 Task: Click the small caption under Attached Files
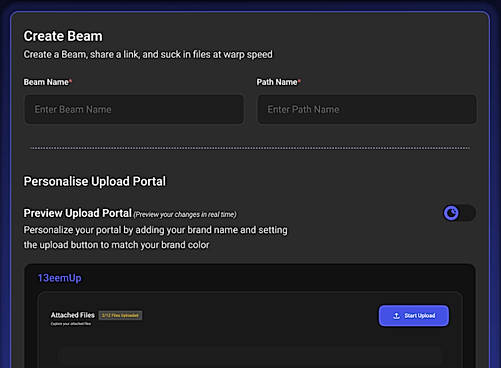[x=71, y=324]
